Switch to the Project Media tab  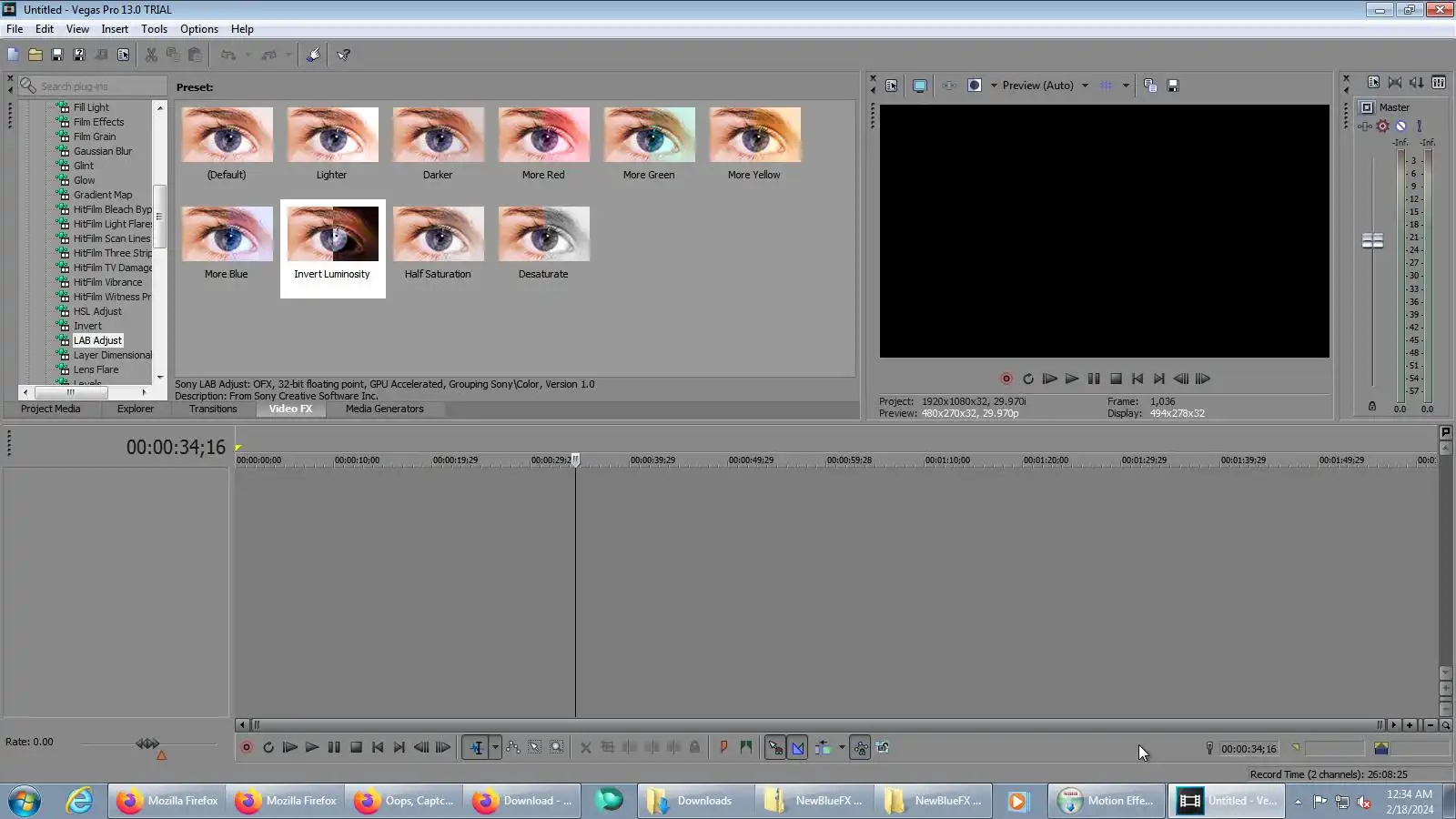pyautogui.click(x=51, y=409)
